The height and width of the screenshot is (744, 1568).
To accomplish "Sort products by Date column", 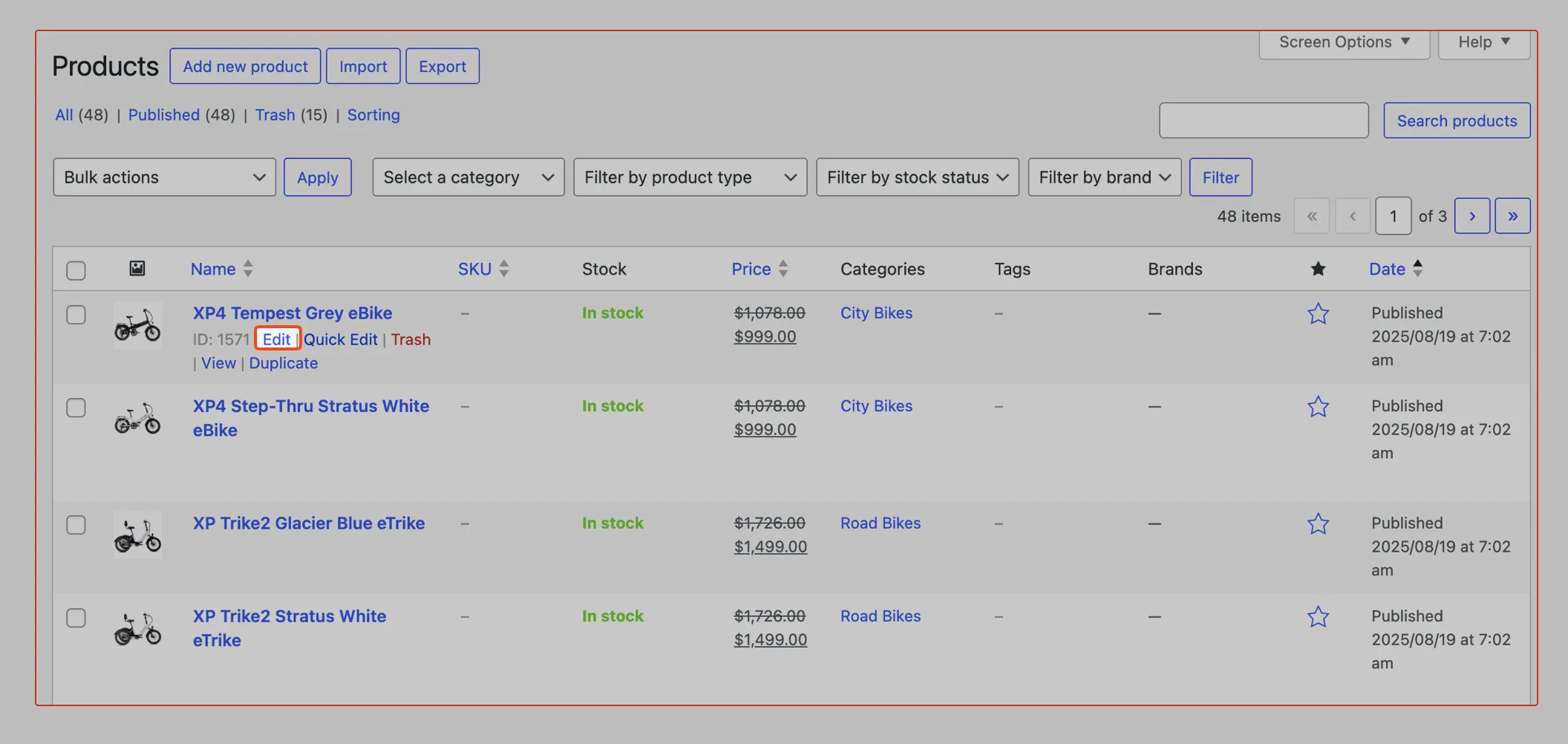I will tap(1396, 269).
